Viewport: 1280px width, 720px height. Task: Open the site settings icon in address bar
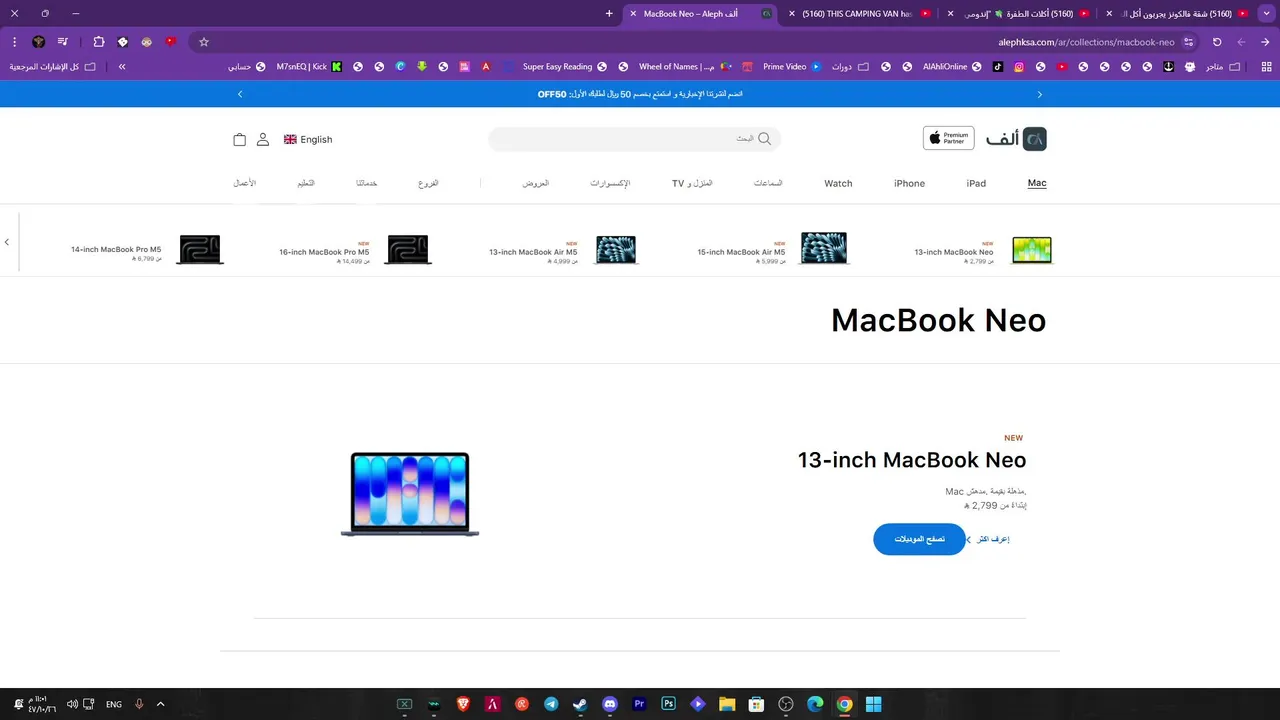1188,42
